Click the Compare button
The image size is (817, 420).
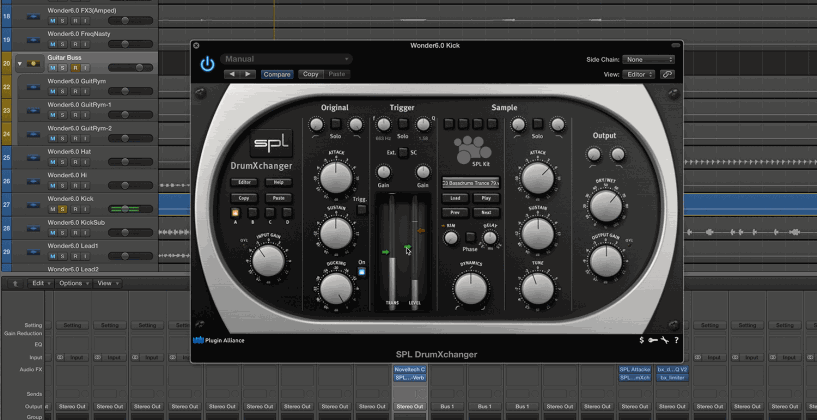tap(277, 75)
